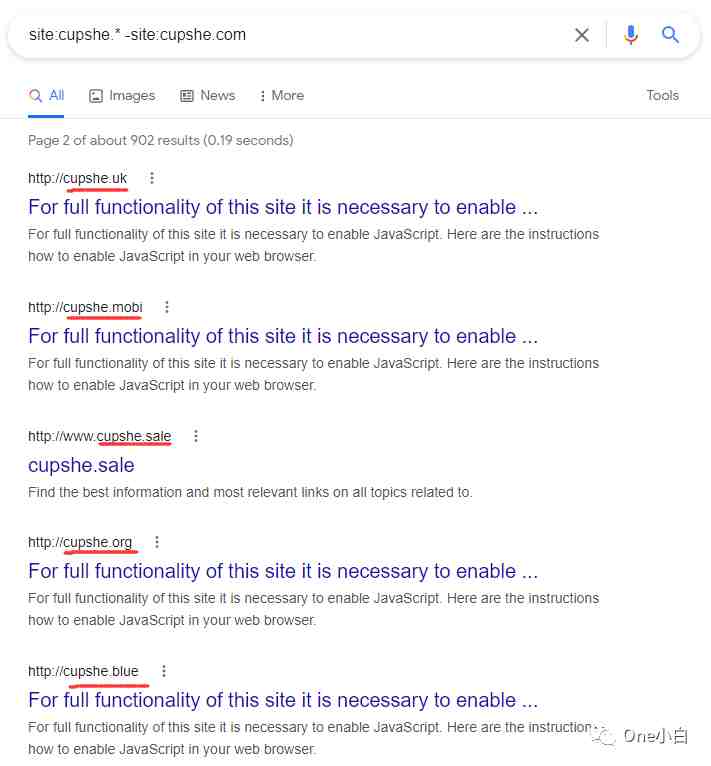Screen dimensions: 711x766
Task: Switch to the News tab
Action: click(208, 95)
